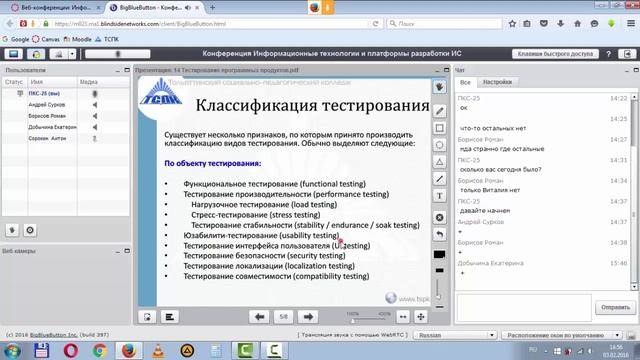
Task: Clear all whiteboard annotations
Action: tap(440, 218)
